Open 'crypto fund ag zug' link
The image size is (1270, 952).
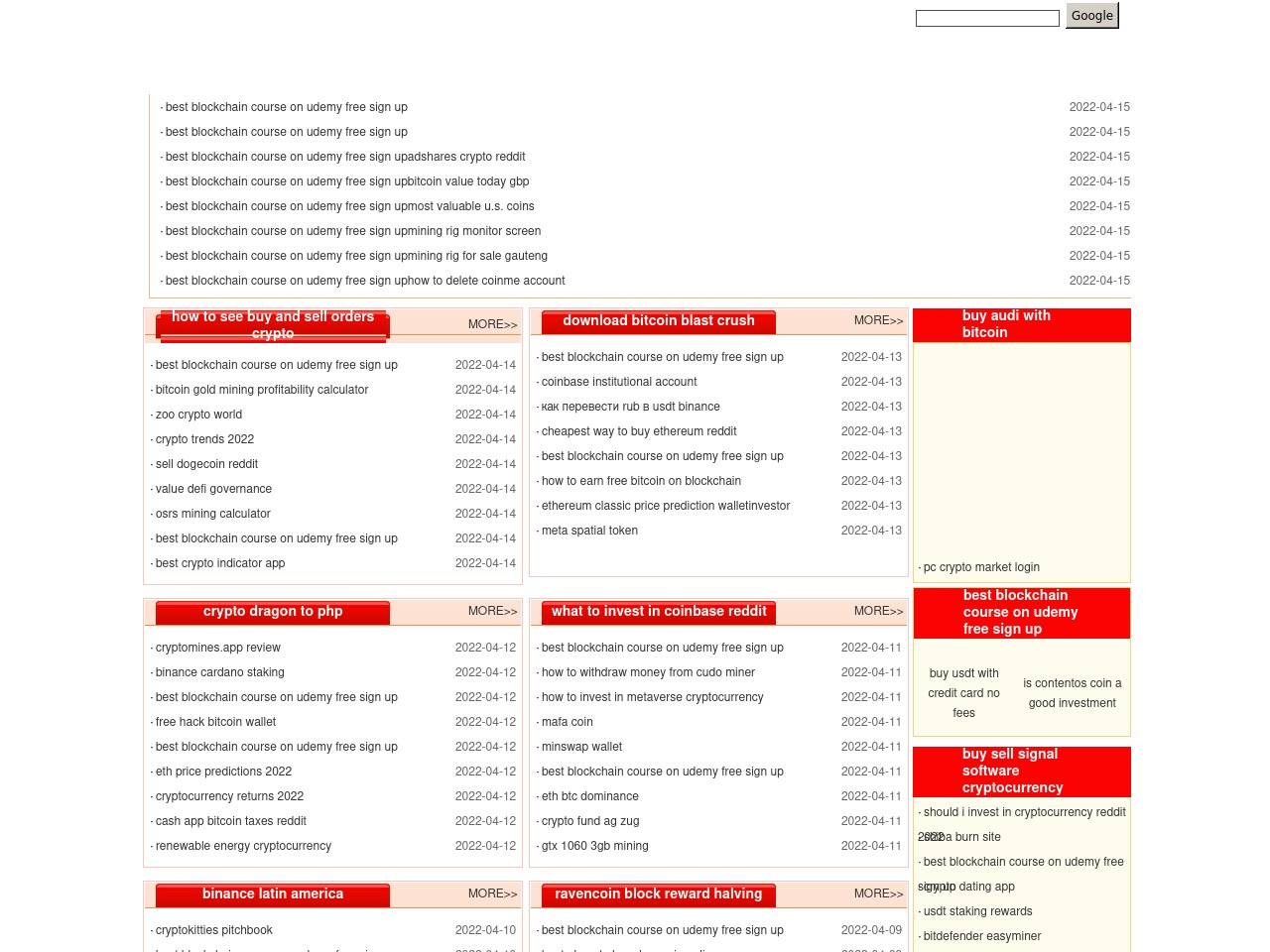pyautogui.click(x=590, y=821)
